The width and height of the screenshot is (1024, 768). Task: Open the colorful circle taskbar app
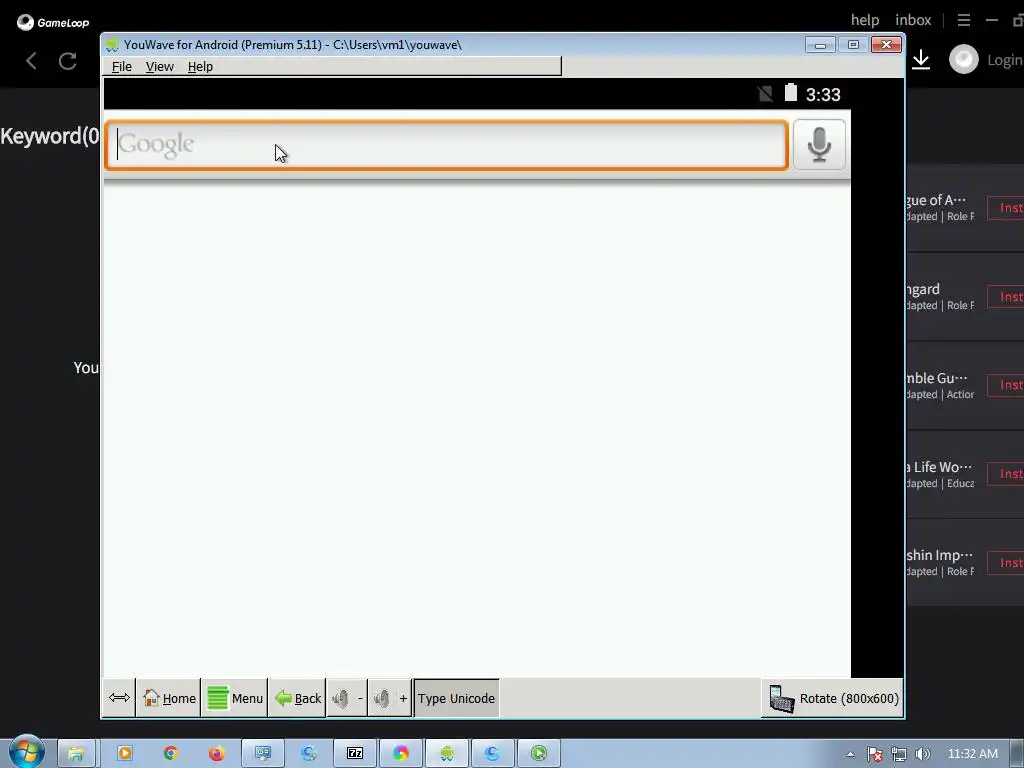(x=400, y=754)
